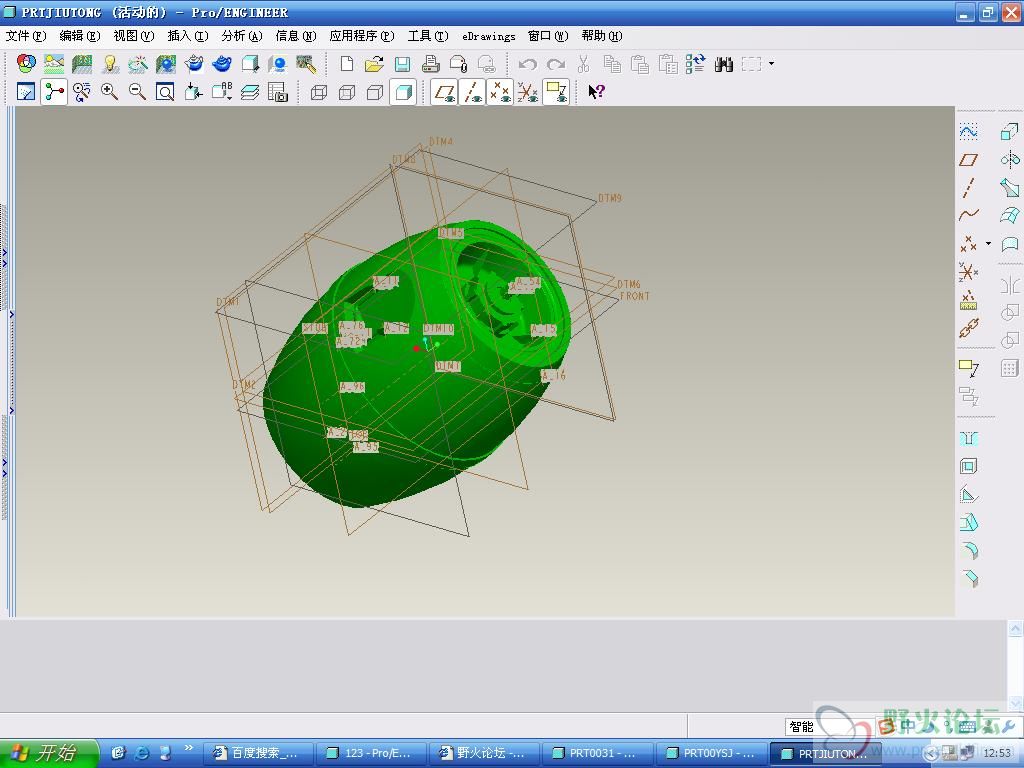The image size is (1024, 768).
Task: Select the Boundary Blend tool
Action: pyautogui.click(x=1010, y=216)
